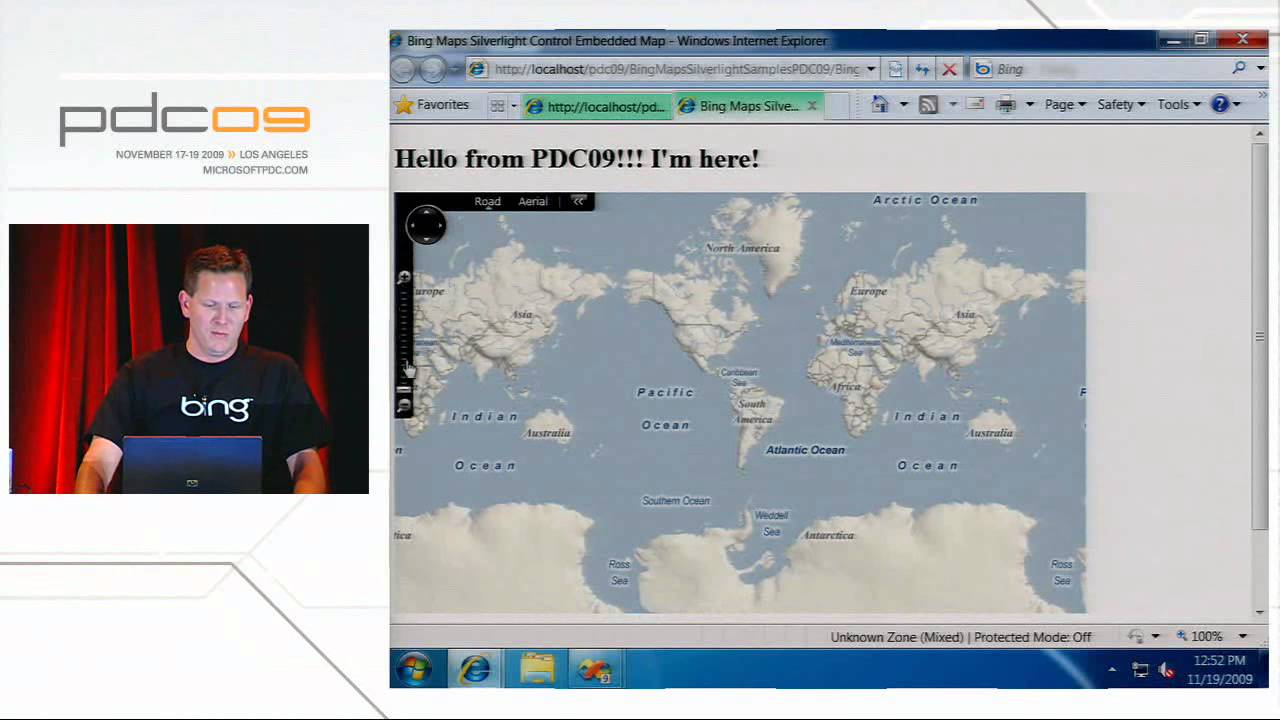The width and height of the screenshot is (1280, 720).
Task: Switch to http://localhost/pd... tab
Action: pos(596,106)
